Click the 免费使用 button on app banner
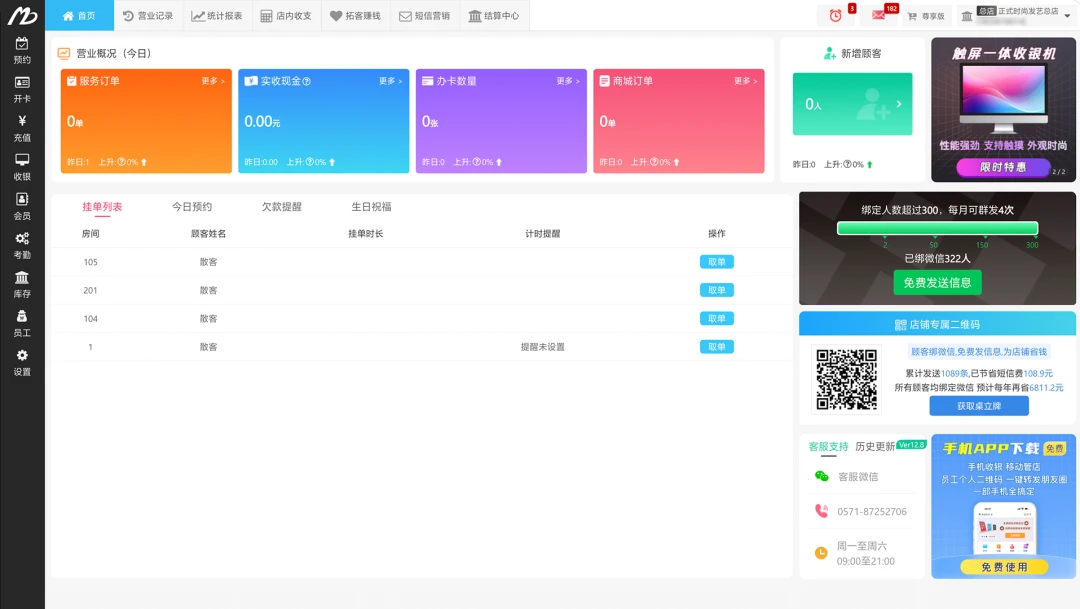Viewport: 1080px width, 609px height. coord(1004,567)
